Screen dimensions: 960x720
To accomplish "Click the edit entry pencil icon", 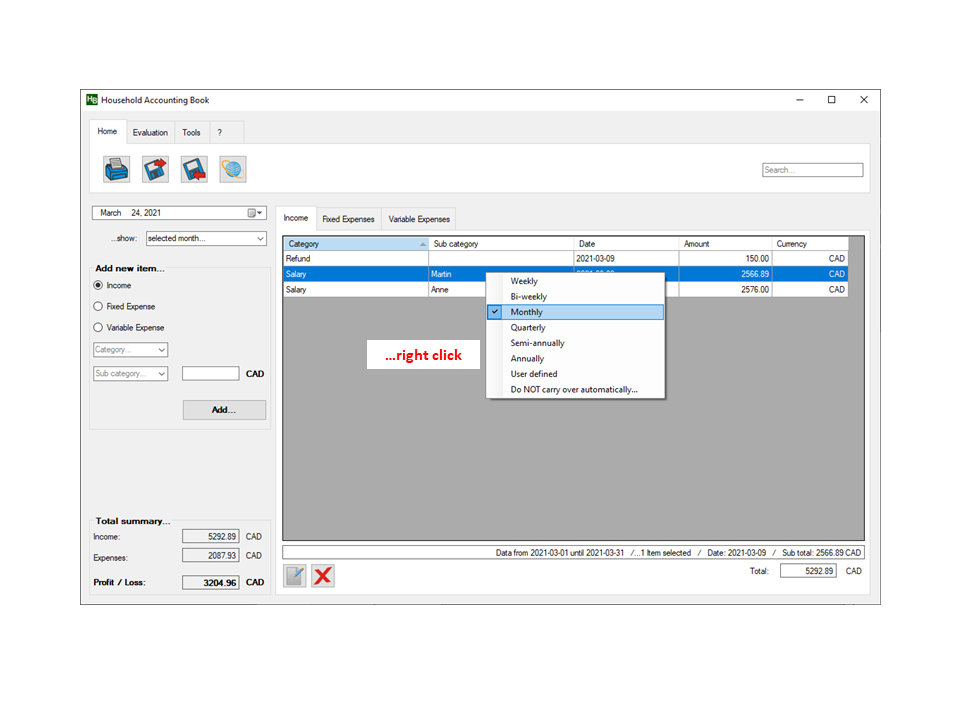I will coord(295,575).
